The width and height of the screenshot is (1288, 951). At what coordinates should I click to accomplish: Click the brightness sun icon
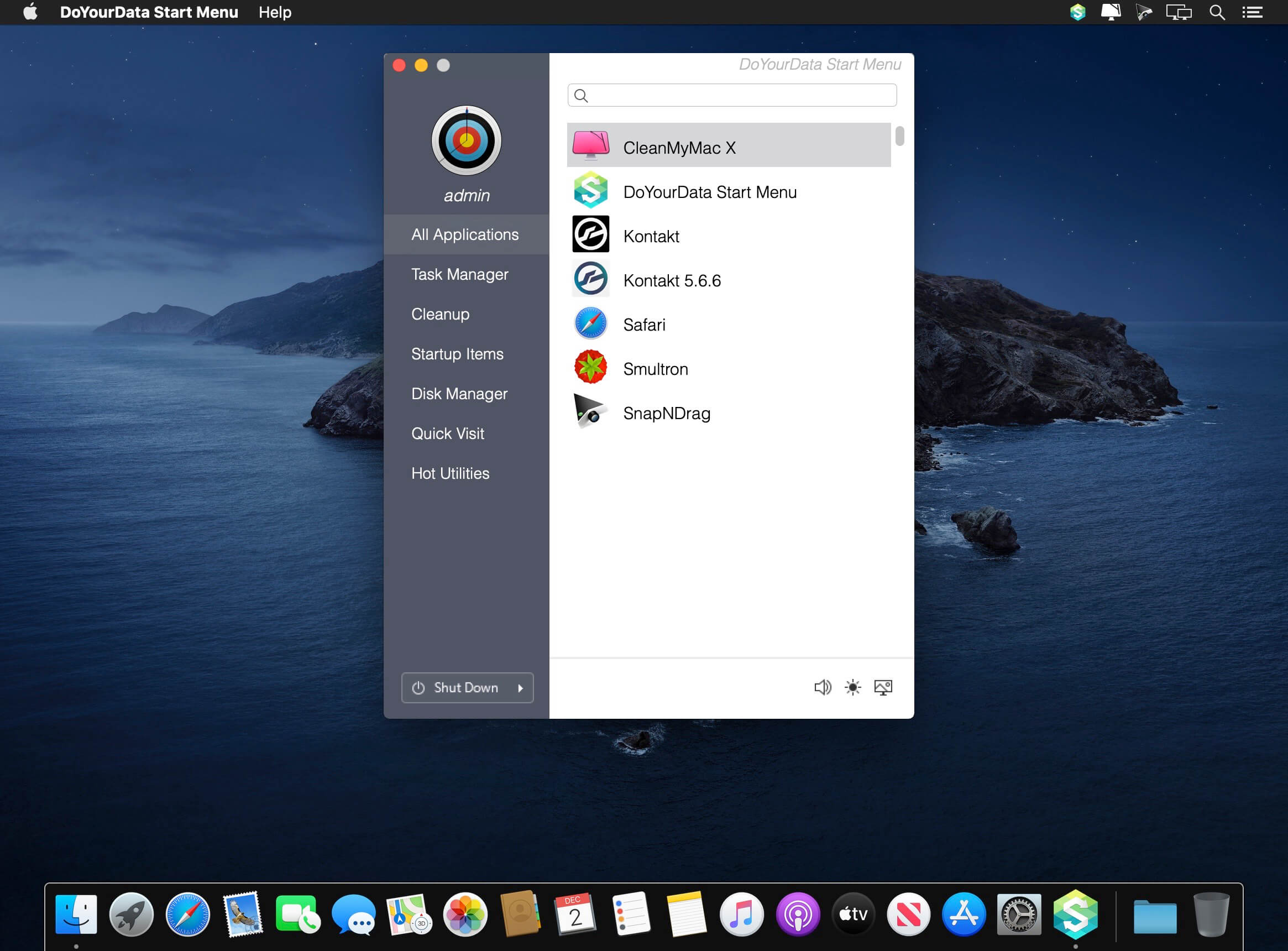852,687
